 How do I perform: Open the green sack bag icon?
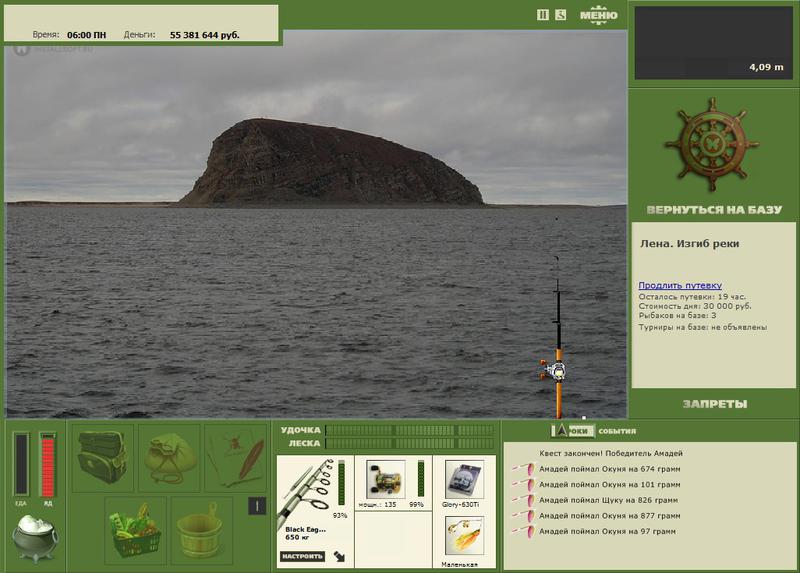coord(169,457)
